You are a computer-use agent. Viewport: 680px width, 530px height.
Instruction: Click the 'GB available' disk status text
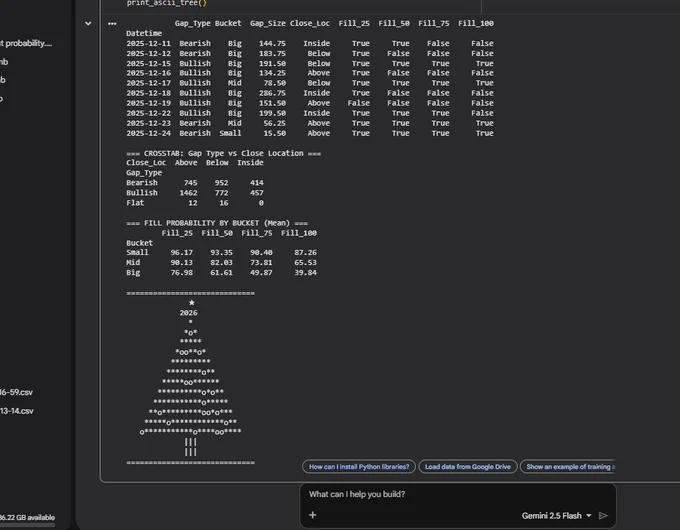tap(27, 517)
